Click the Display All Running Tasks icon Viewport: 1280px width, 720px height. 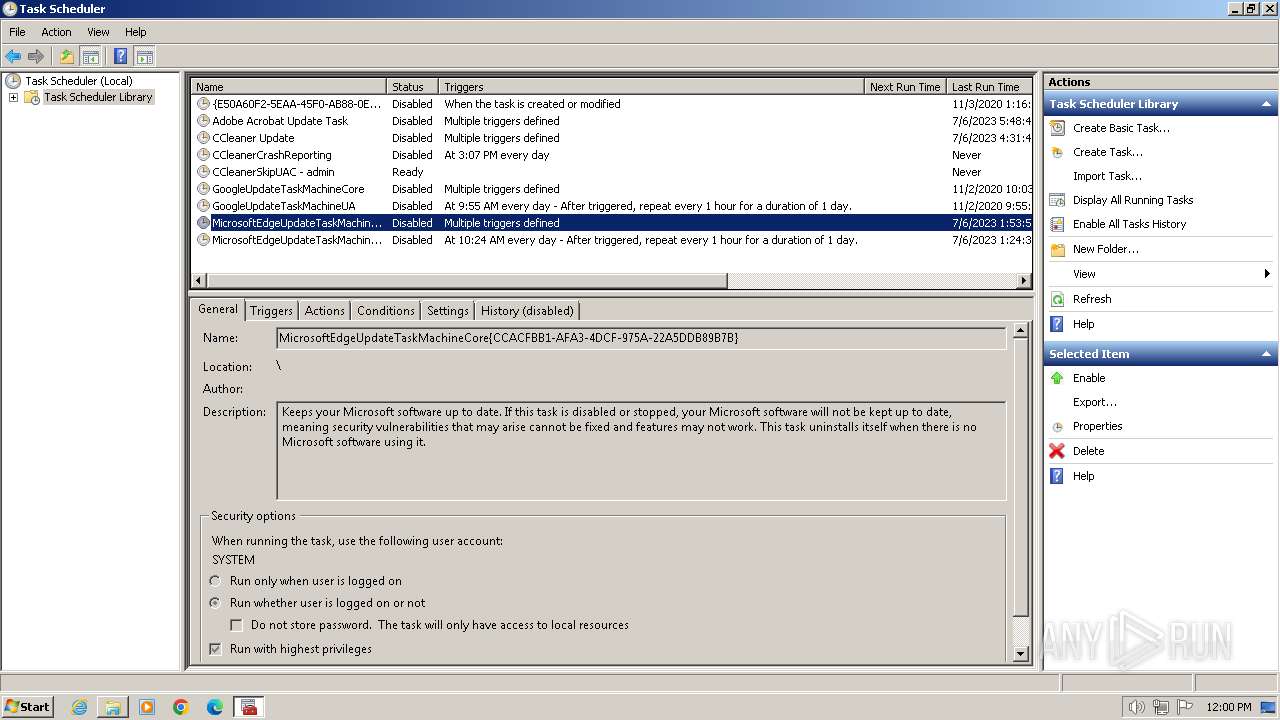1057,200
